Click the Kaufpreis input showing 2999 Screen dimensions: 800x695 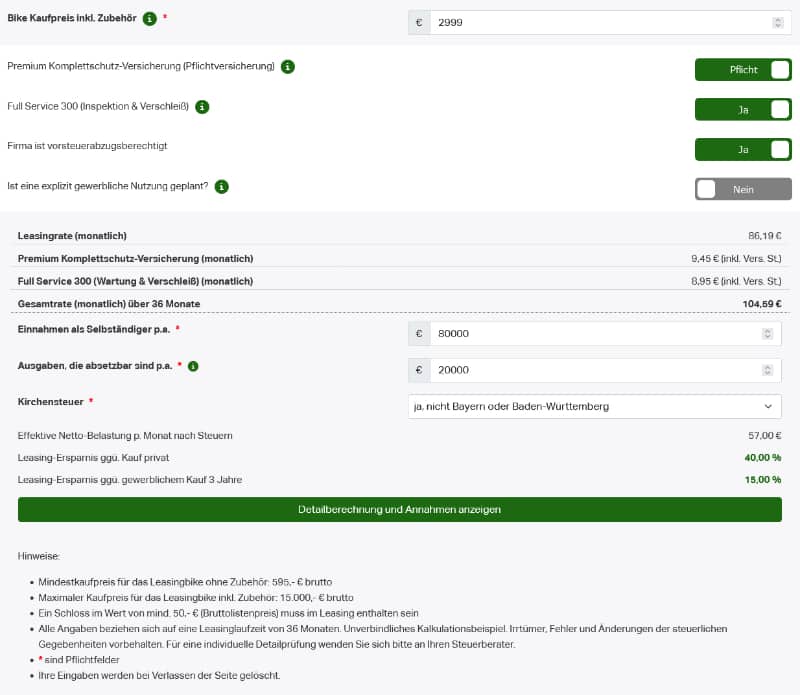600,20
